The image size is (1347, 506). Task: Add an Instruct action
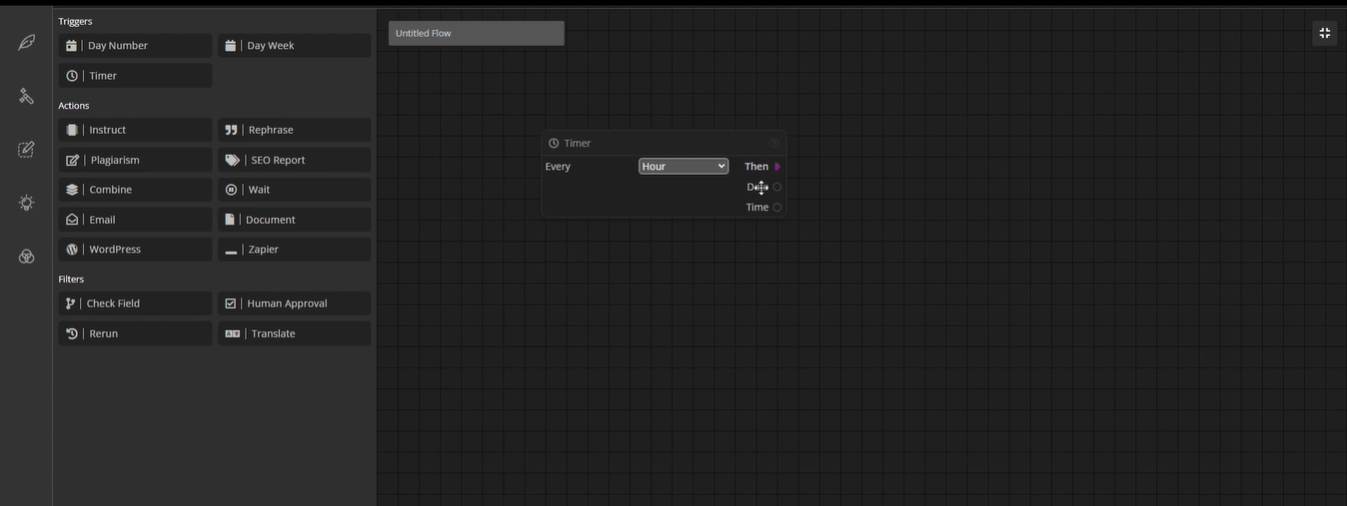pyautogui.click(x=135, y=130)
